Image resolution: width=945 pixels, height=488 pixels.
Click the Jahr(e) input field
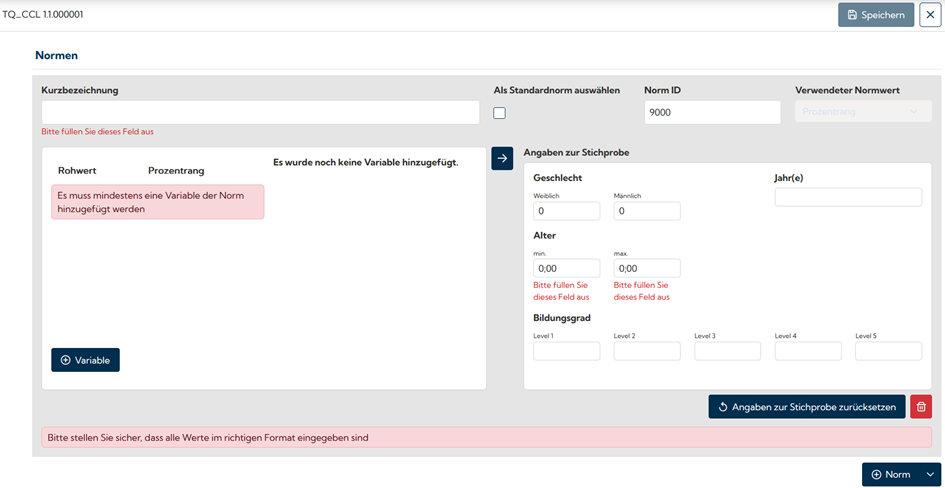[x=848, y=197]
